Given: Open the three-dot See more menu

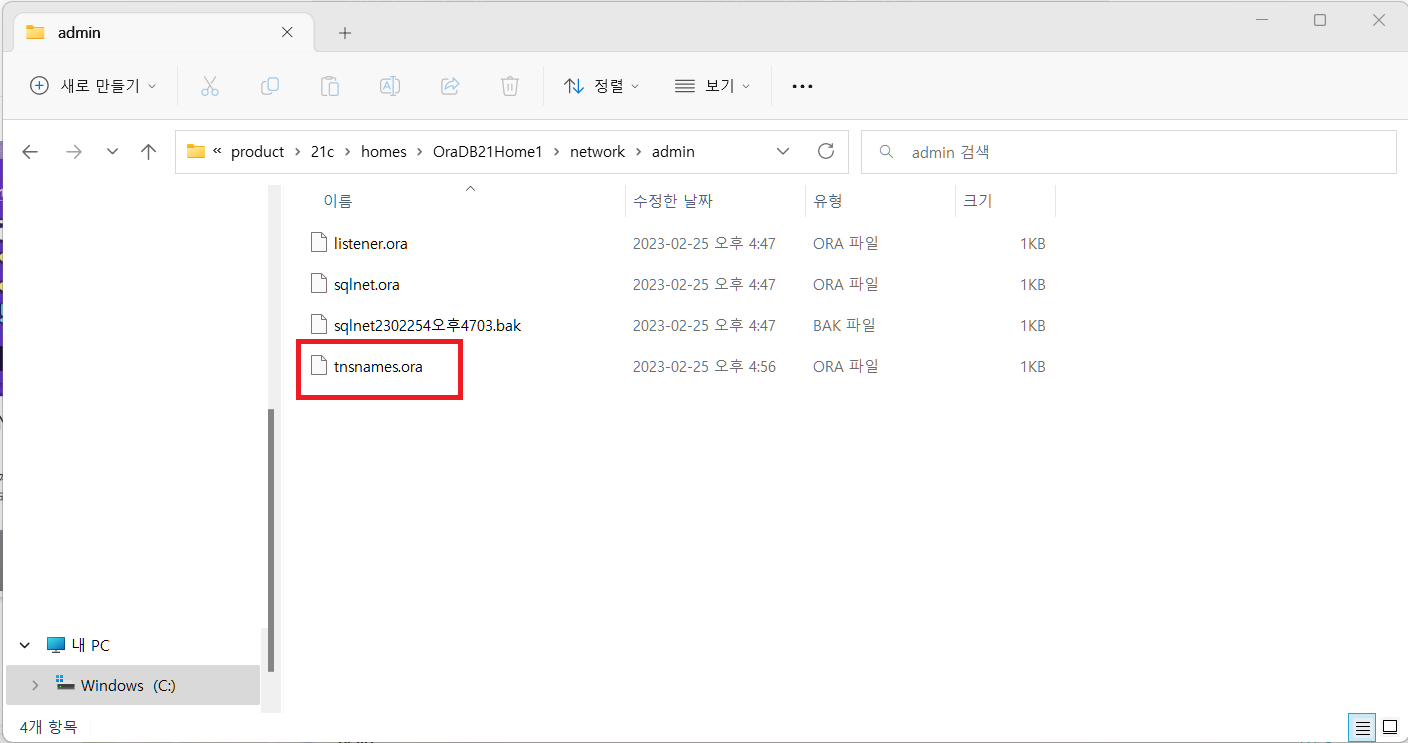Looking at the screenshot, I should [x=802, y=86].
